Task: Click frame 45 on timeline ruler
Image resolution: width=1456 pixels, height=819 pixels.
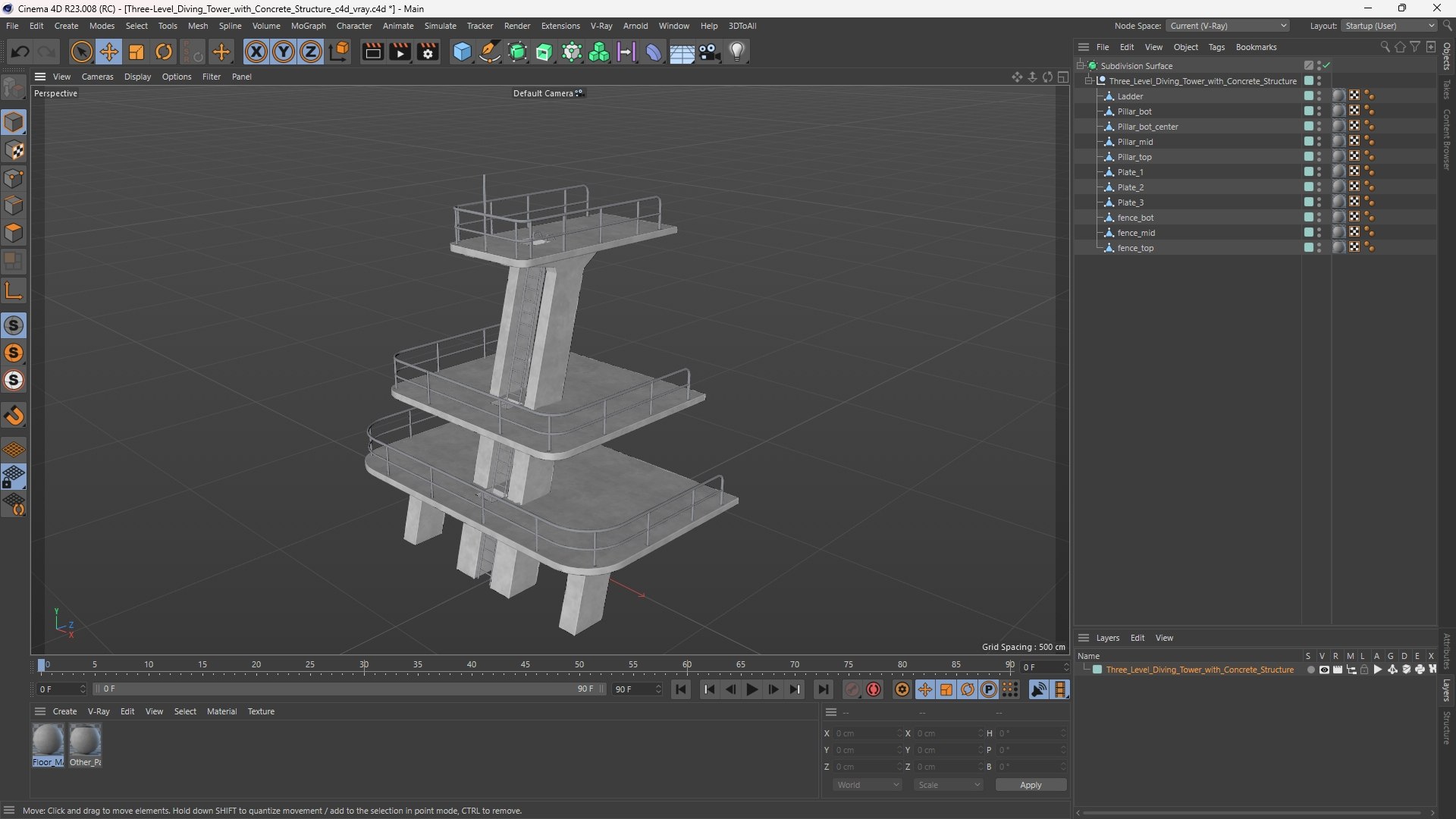Action: click(x=526, y=665)
